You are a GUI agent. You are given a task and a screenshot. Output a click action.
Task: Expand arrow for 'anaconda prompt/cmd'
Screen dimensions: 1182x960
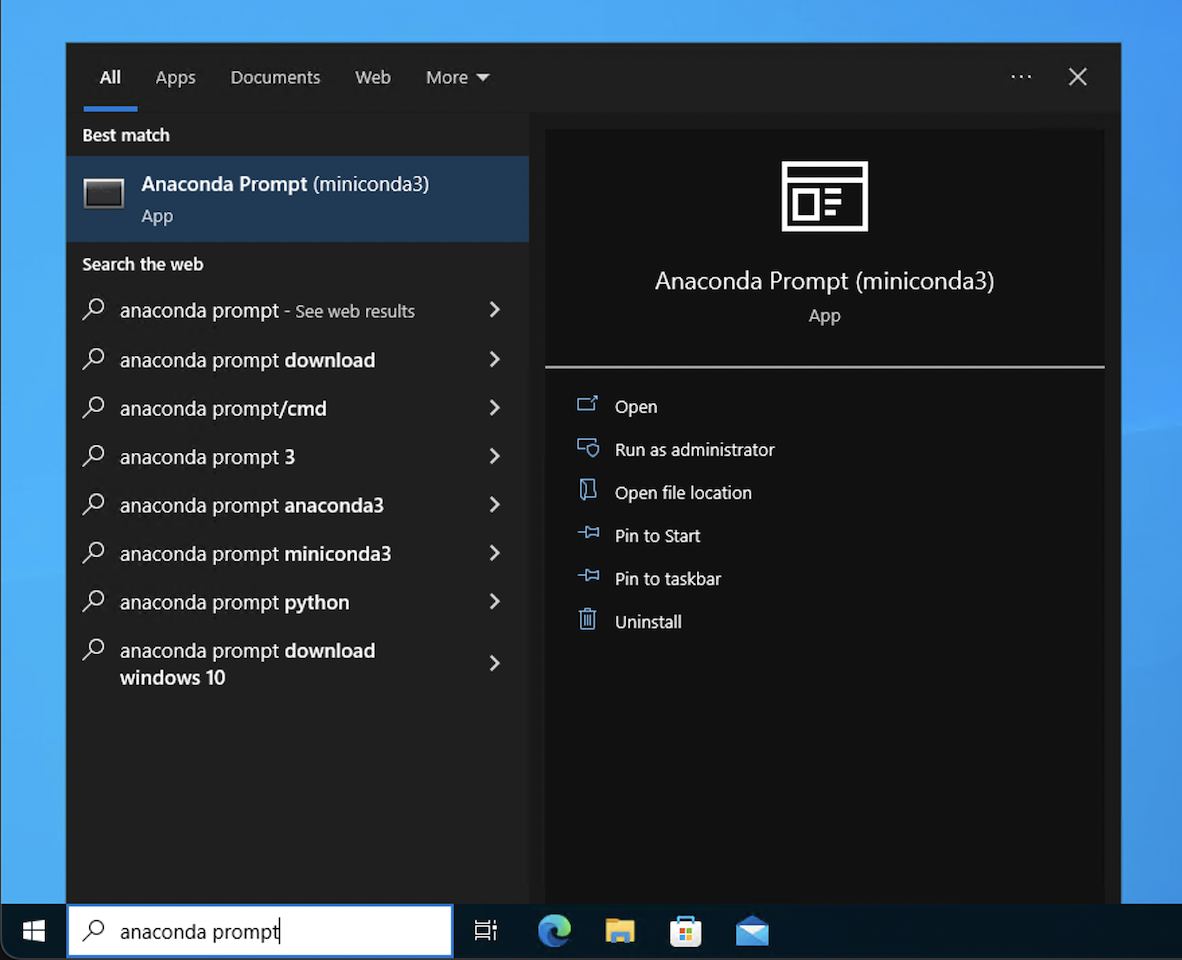point(495,408)
